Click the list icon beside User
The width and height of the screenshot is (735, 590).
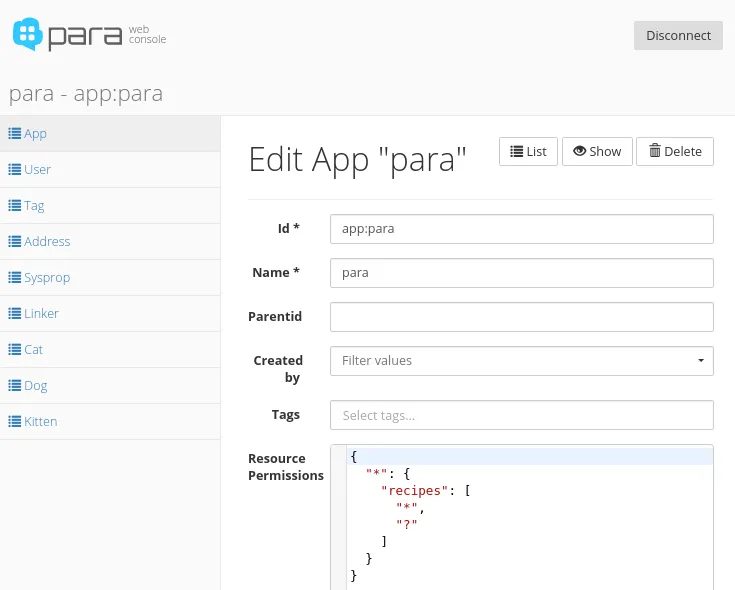15,170
